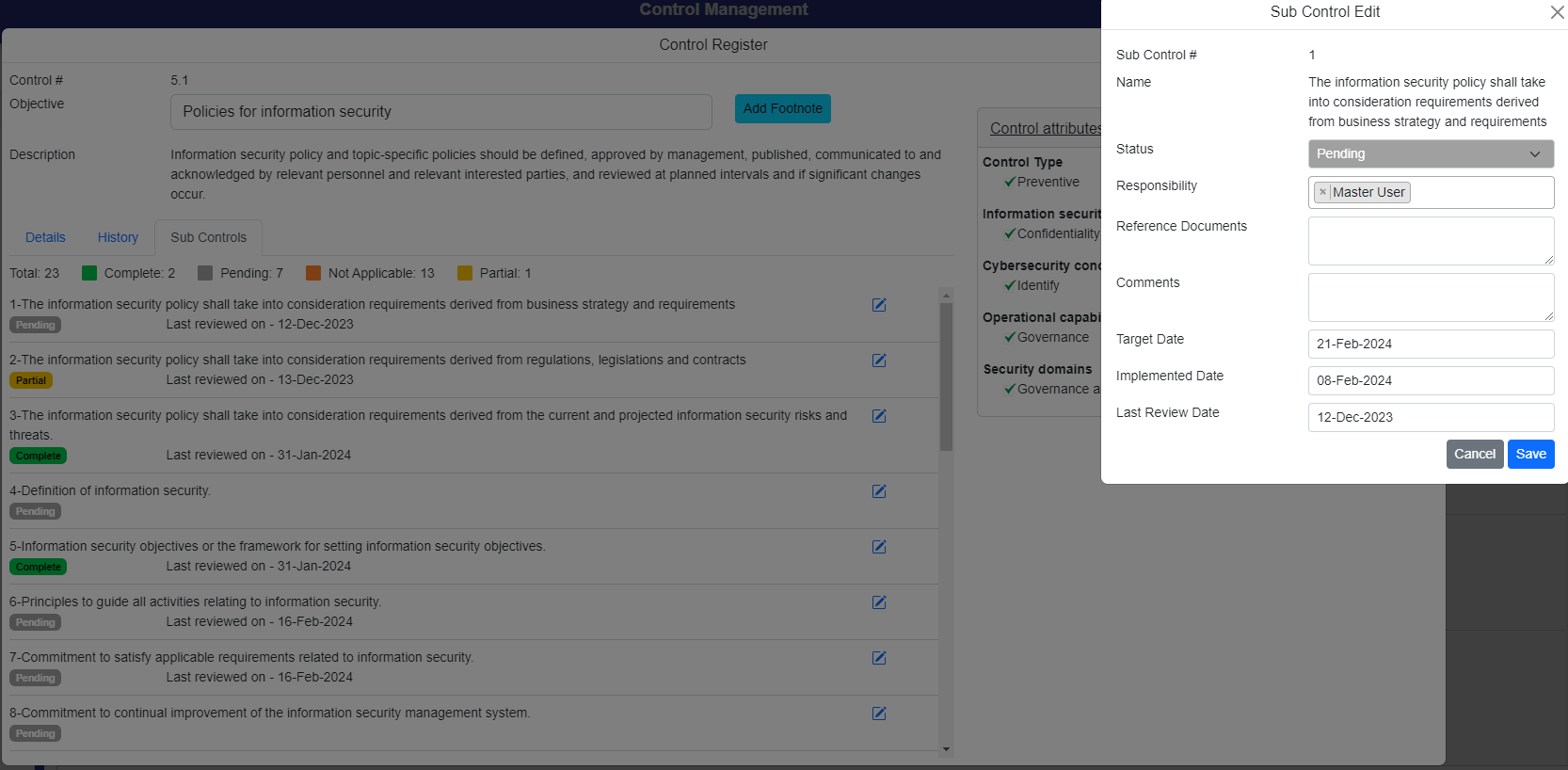1568x770 pixels.
Task: Select the Sub Controls tab
Action: pyautogui.click(x=208, y=237)
